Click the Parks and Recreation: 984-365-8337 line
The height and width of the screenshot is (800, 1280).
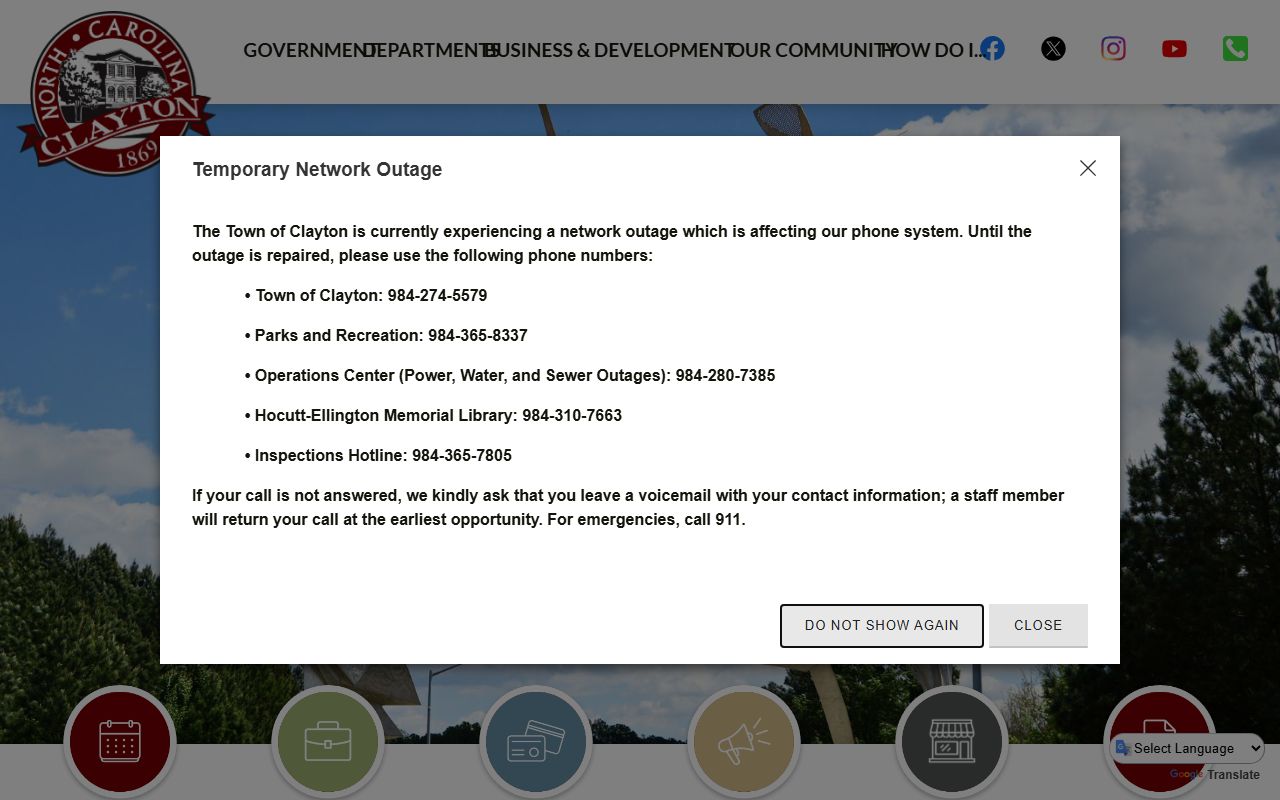(386, 335)
